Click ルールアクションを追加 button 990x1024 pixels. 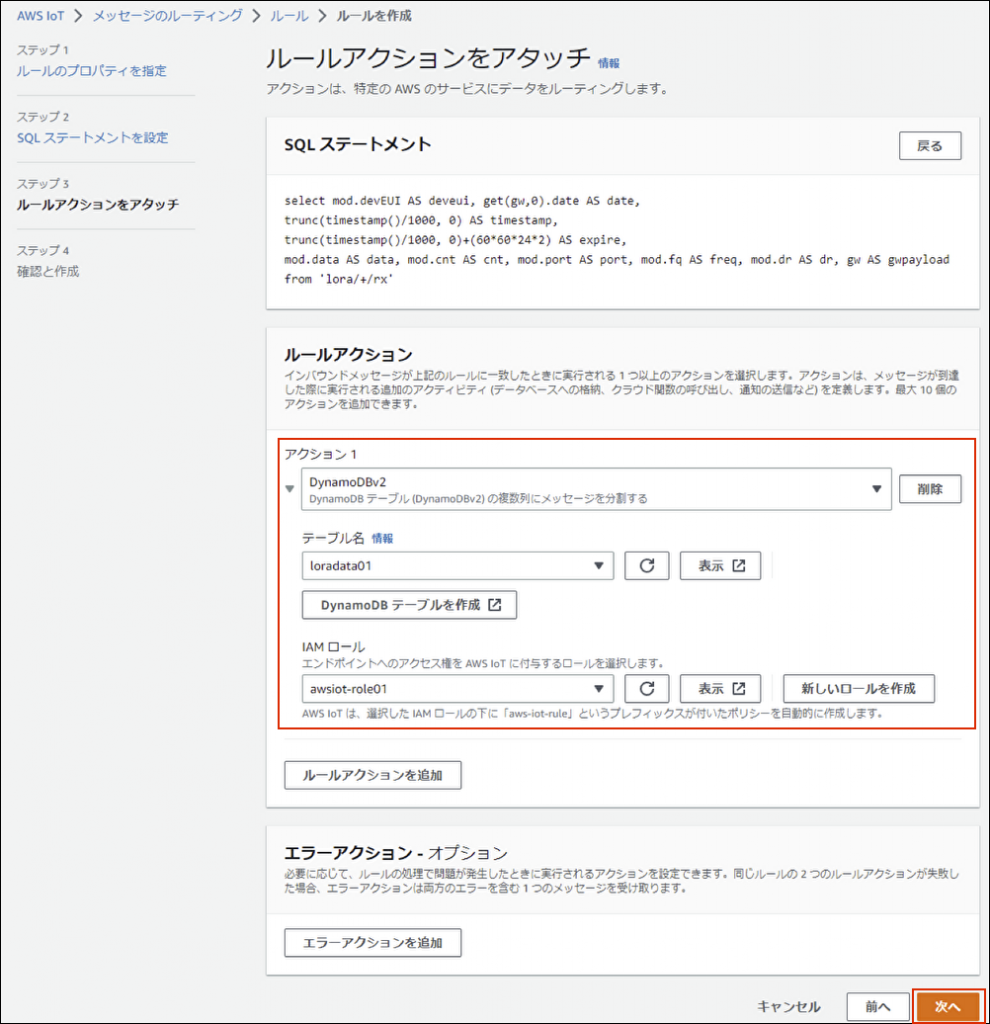point(373,774)
